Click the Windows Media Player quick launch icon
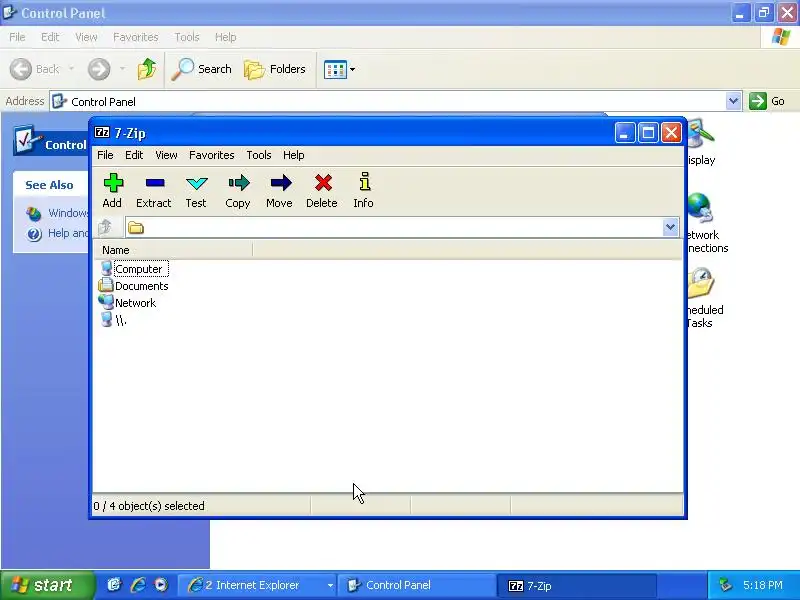The height and width of the screenshot is (600, 800). click(161, 585)
